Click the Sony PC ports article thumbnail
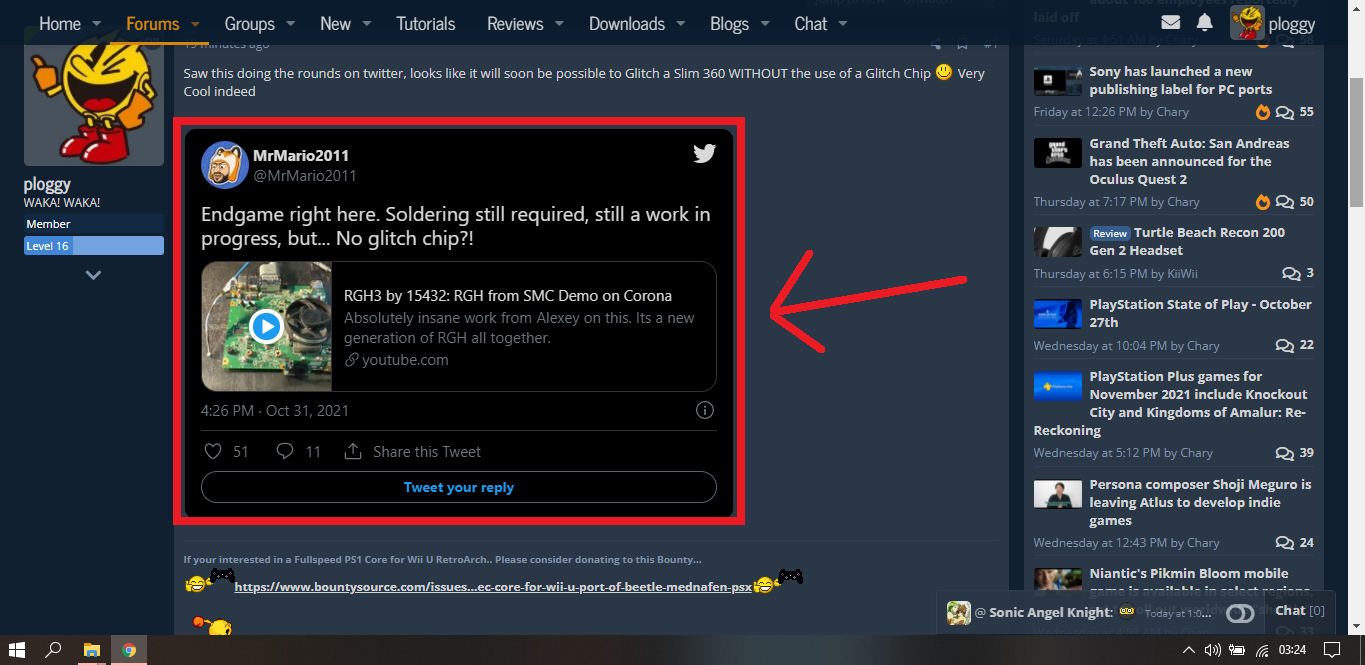Image resolution: width=1365 pixels, height=665 pixels. (x=1058, y=81)
